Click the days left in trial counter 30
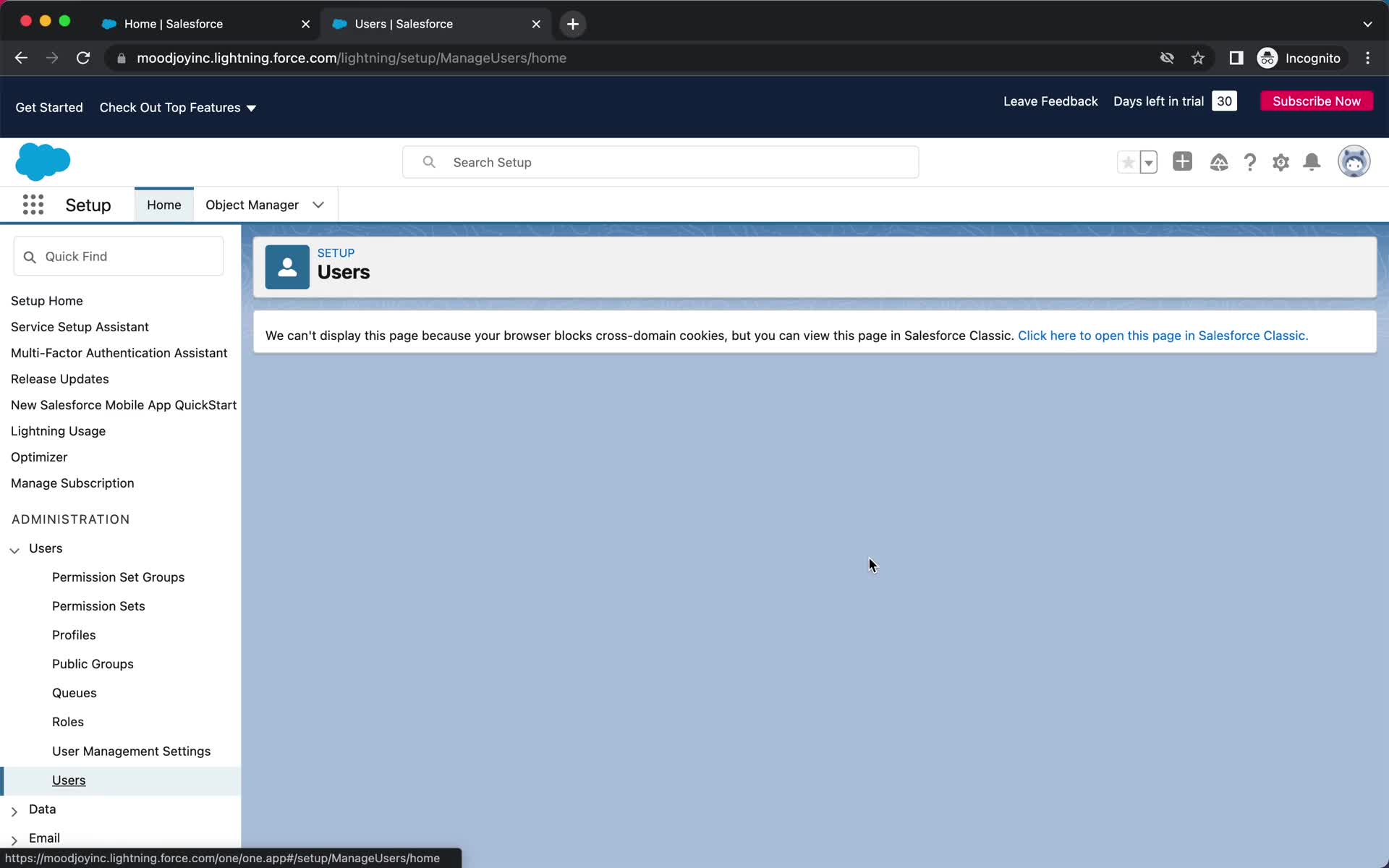Screen dimensions: 1389x868 pyautogui.click(x=1224, y=101)
